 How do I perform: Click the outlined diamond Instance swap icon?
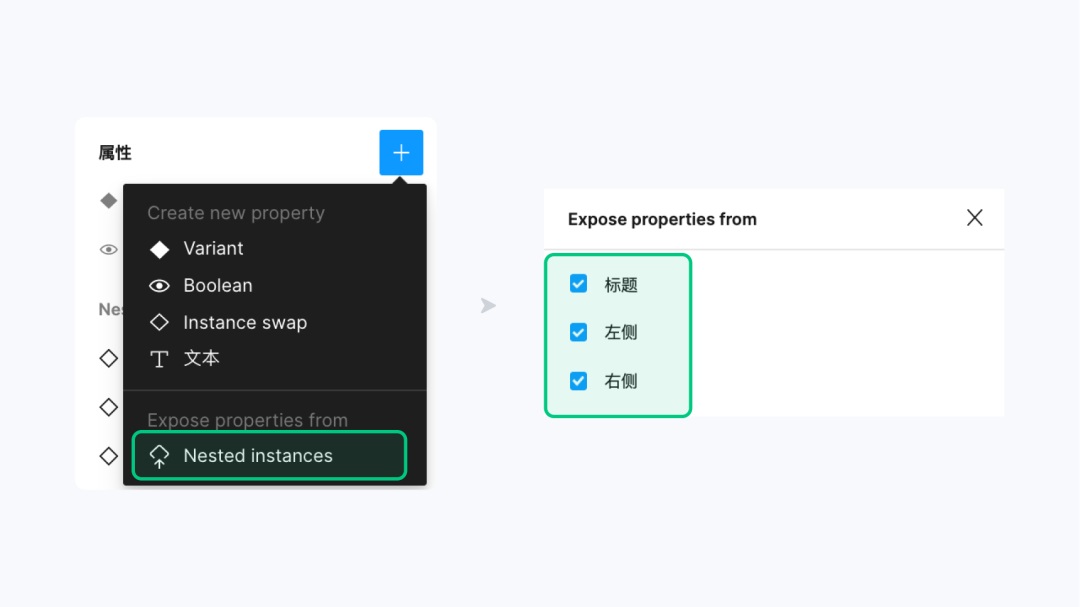(159, 322)
